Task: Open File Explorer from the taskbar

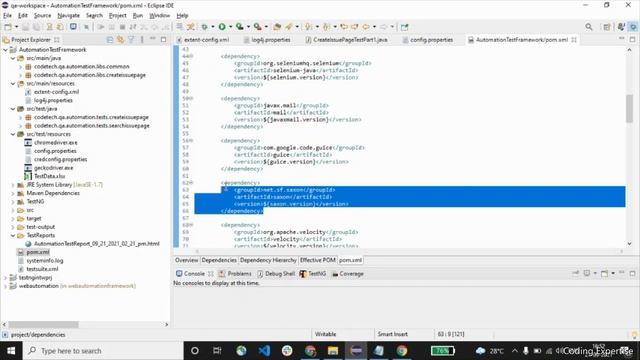Action: pyautogui.click(x=333, y=351)
